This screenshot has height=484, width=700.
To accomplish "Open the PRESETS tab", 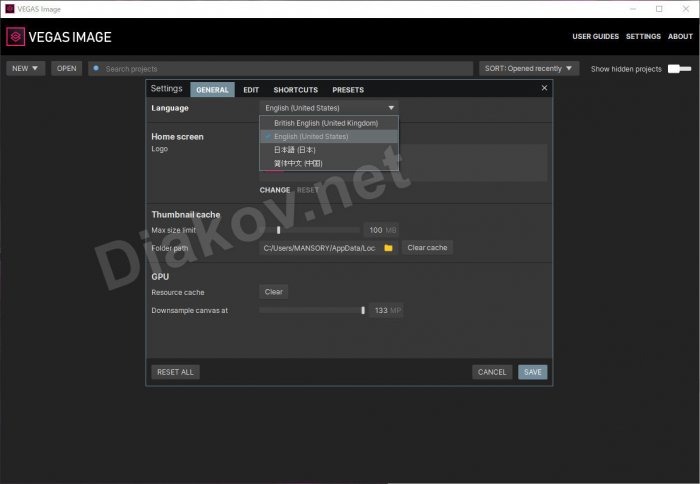I will point(348,90).
